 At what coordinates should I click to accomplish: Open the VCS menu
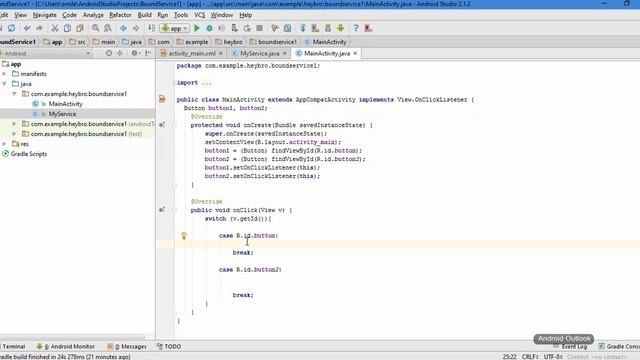click(x=200, y=15)
